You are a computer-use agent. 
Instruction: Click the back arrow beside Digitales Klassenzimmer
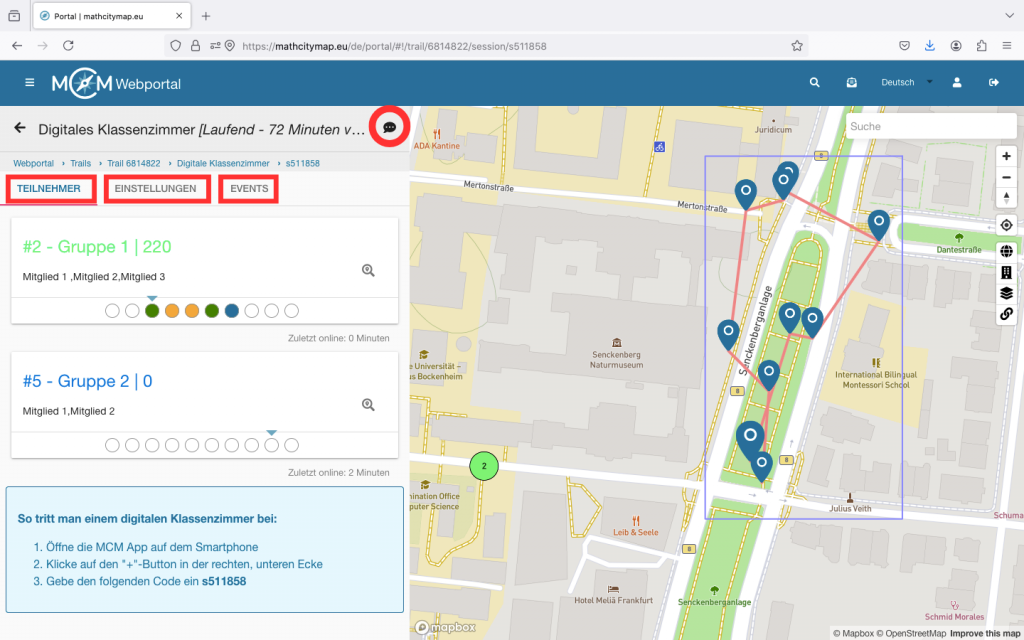[19, 128]
